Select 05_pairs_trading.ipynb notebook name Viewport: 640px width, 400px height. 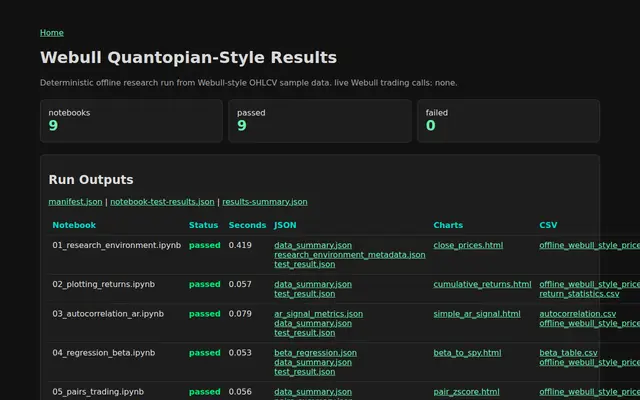[x=98, y=392]
